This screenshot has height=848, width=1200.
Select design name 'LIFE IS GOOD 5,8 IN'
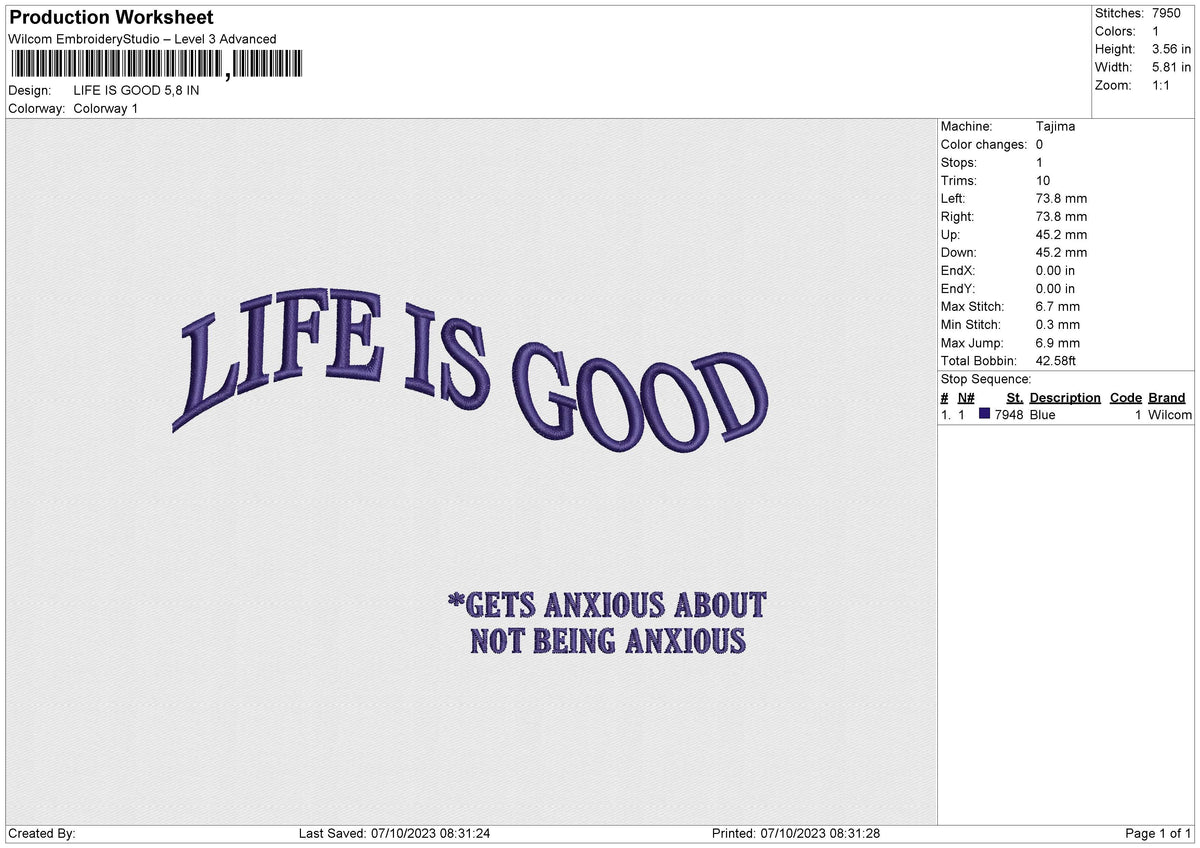click(136, 90)
